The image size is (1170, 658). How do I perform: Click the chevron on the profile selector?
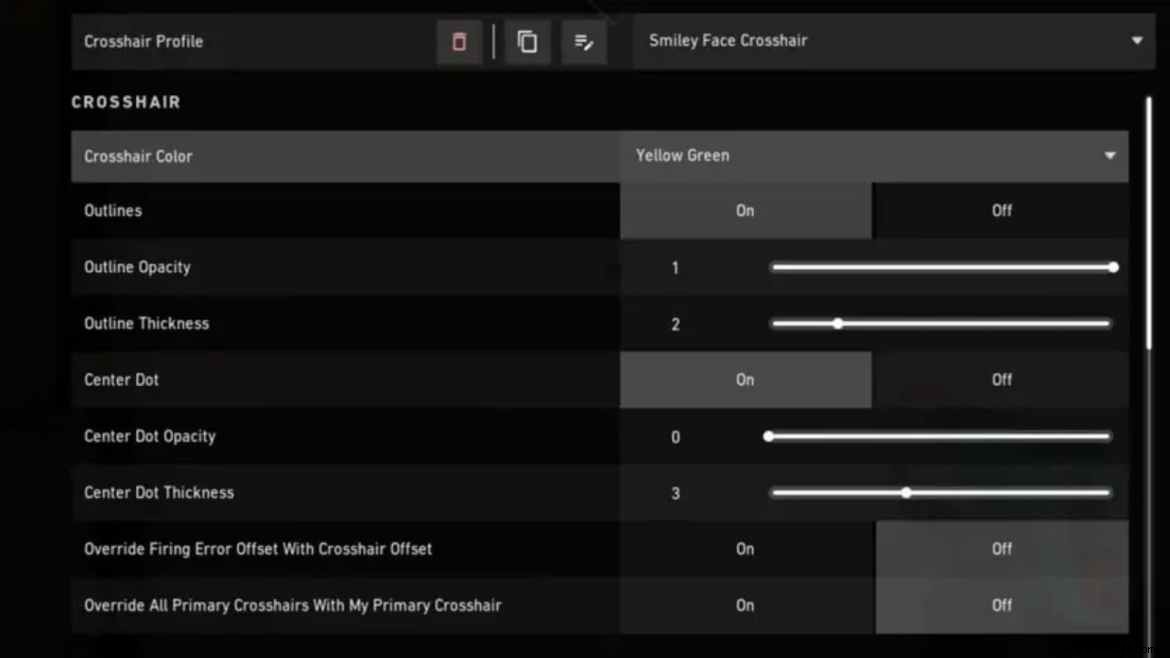(1136, 41)
